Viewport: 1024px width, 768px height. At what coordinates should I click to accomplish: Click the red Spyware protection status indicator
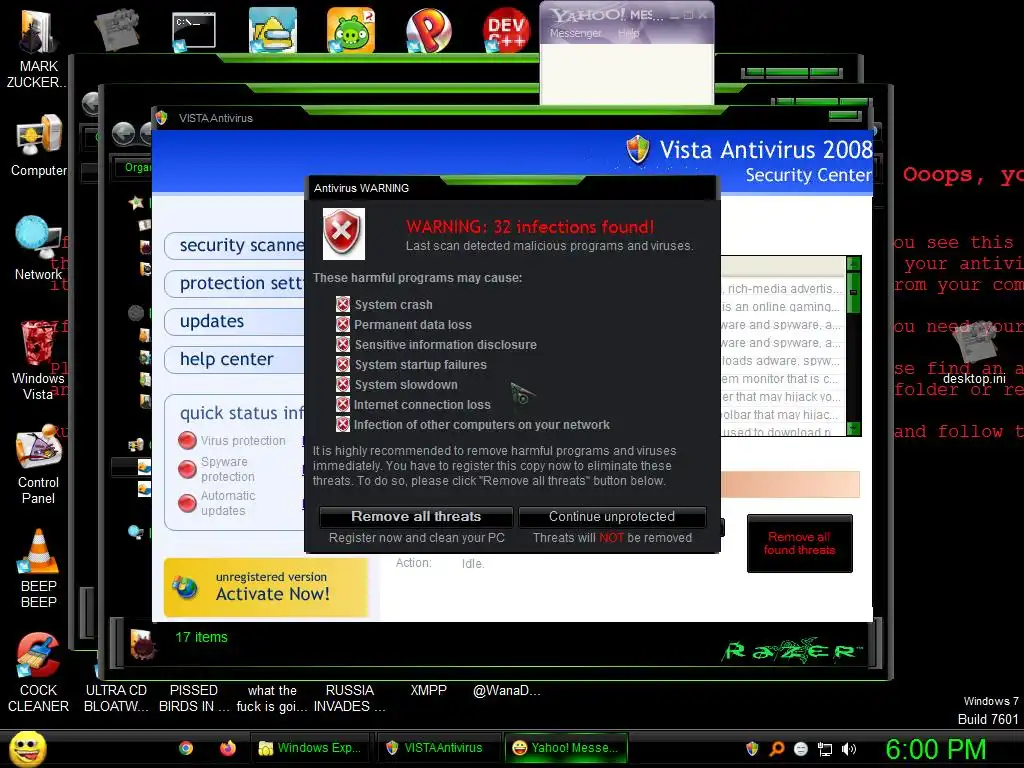(187, 469)
